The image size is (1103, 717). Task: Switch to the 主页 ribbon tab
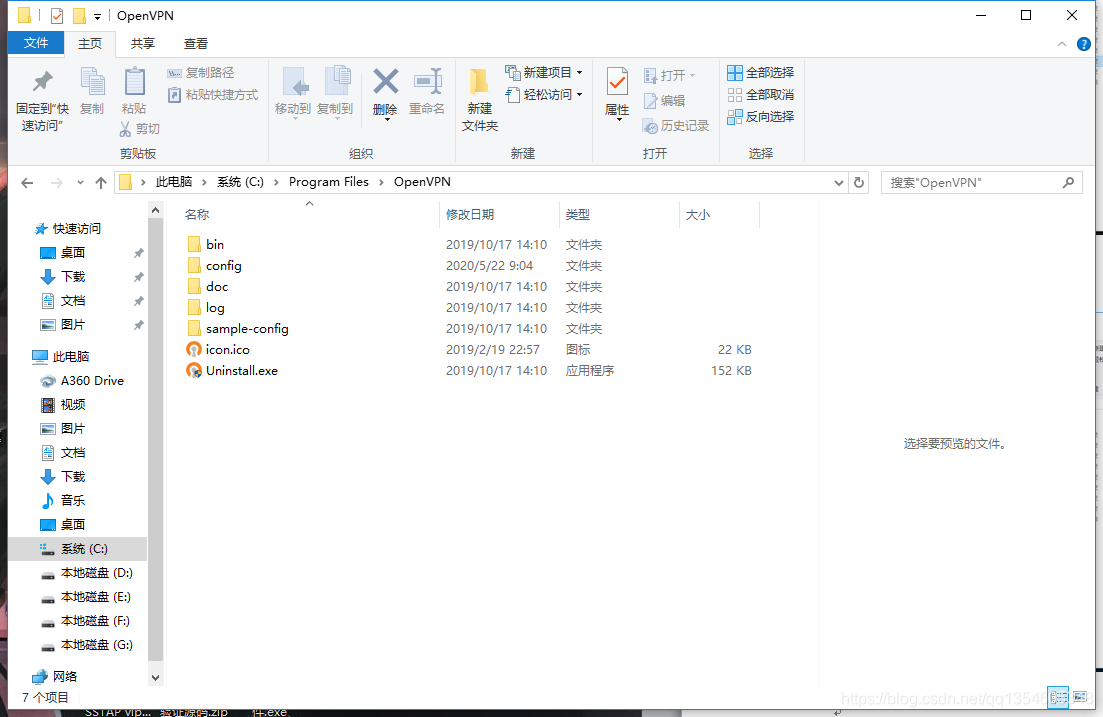(x=90, y=44)
